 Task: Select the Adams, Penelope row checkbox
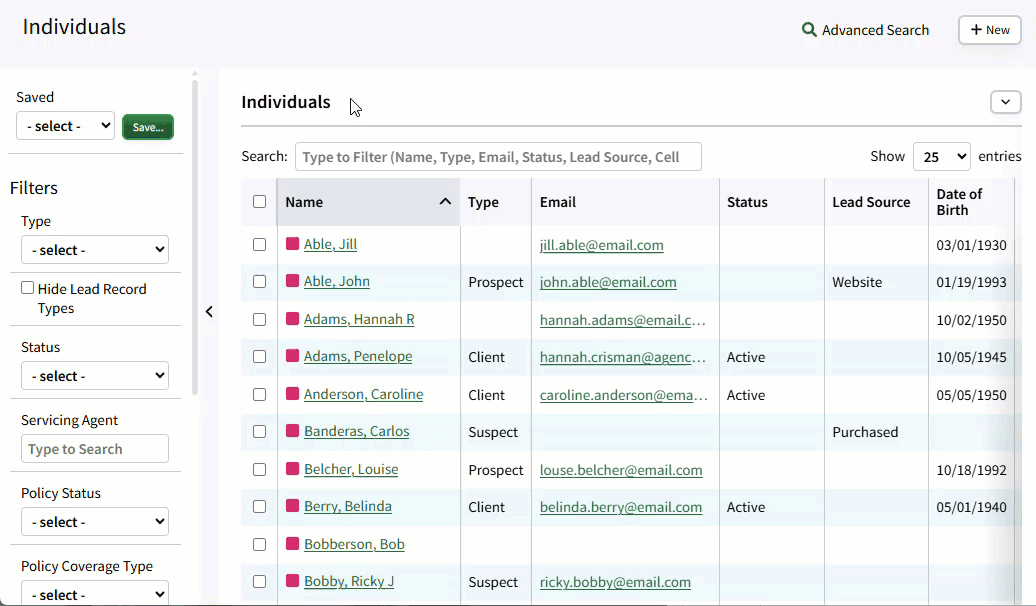260,356
